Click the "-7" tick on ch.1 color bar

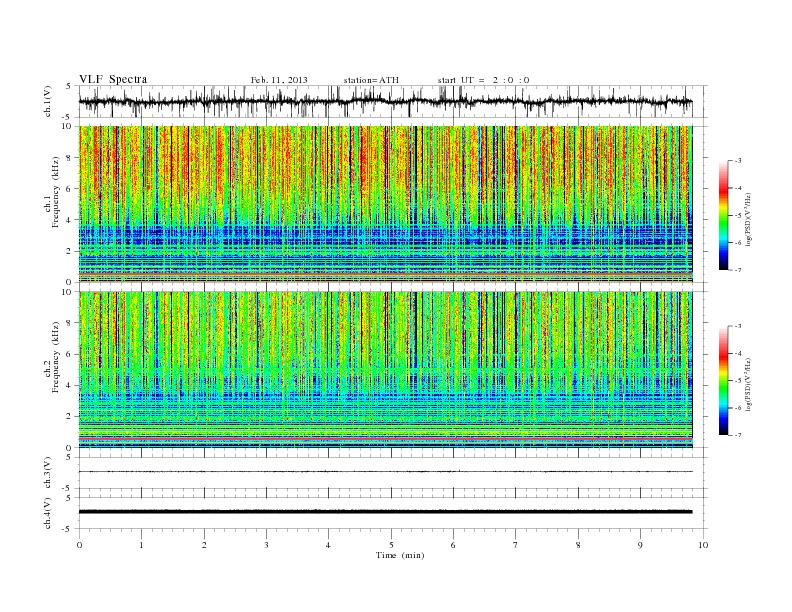[x=738, y=270]
